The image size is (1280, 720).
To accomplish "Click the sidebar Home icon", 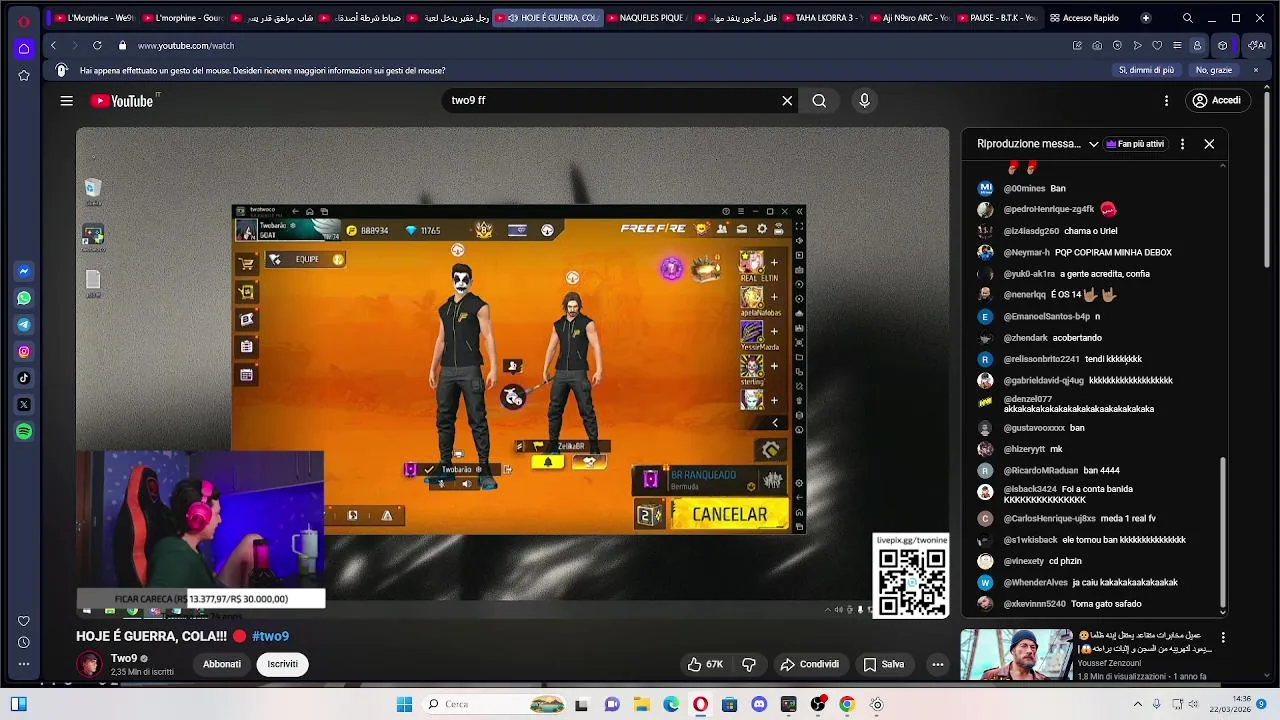I will (x=24, y=48).
